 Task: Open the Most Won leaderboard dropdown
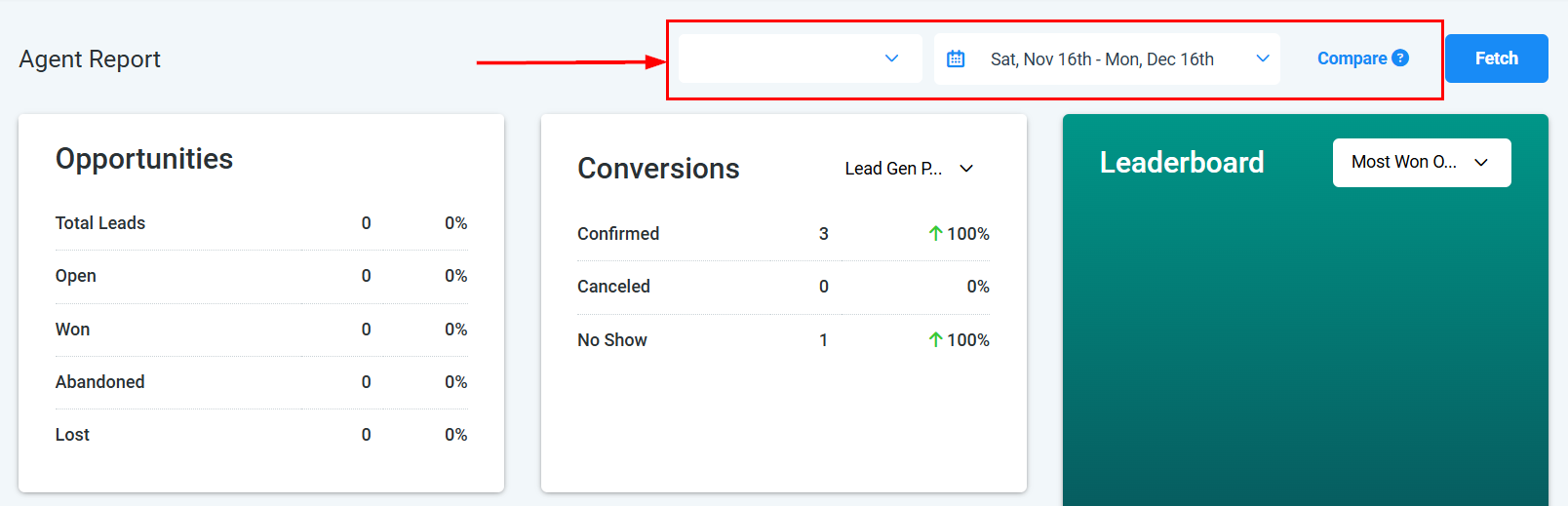click(x=1421, y=162)
